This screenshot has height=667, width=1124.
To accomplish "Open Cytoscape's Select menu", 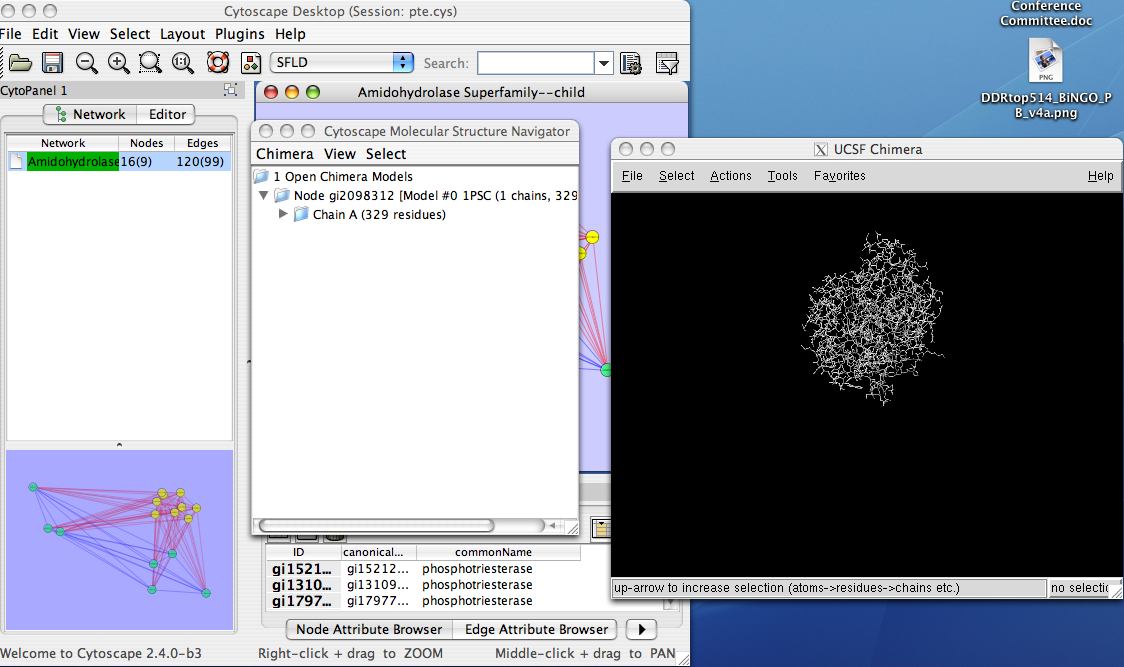I will click(x=130, y=34).
